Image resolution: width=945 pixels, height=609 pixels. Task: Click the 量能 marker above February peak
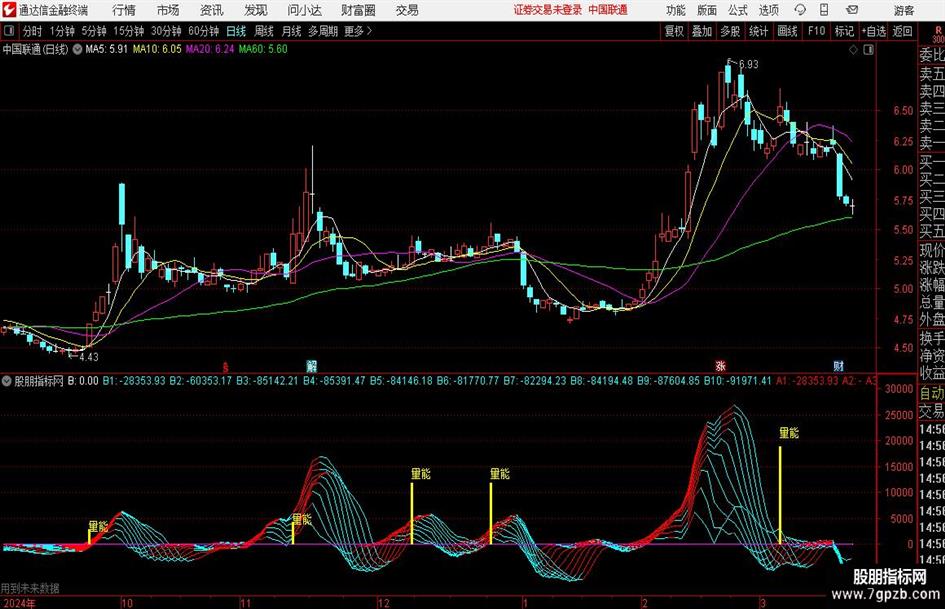[x=789, y=433]
